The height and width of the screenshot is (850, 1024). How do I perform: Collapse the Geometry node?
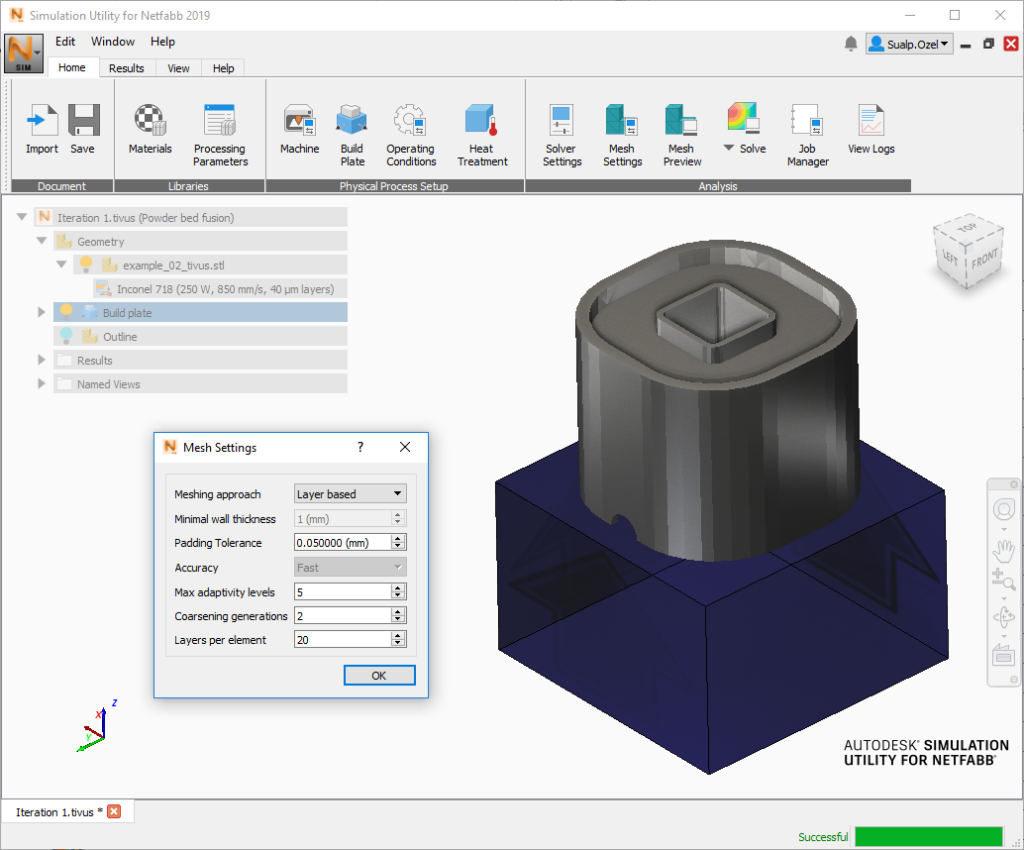click(x=41, y=241)
